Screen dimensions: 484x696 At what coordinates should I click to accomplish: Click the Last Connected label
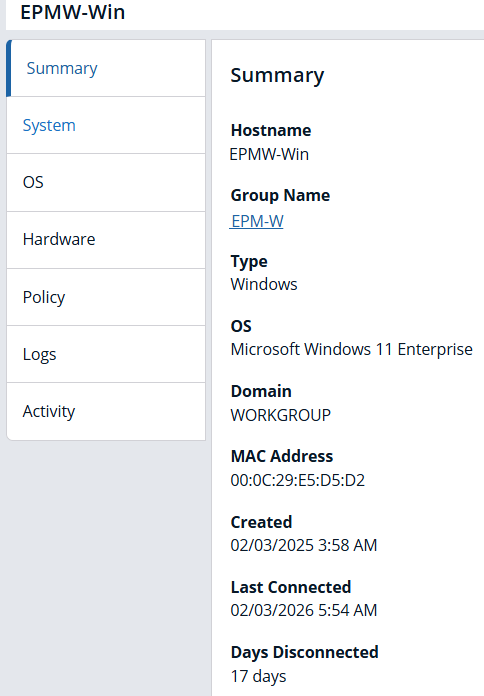[291, 587]
